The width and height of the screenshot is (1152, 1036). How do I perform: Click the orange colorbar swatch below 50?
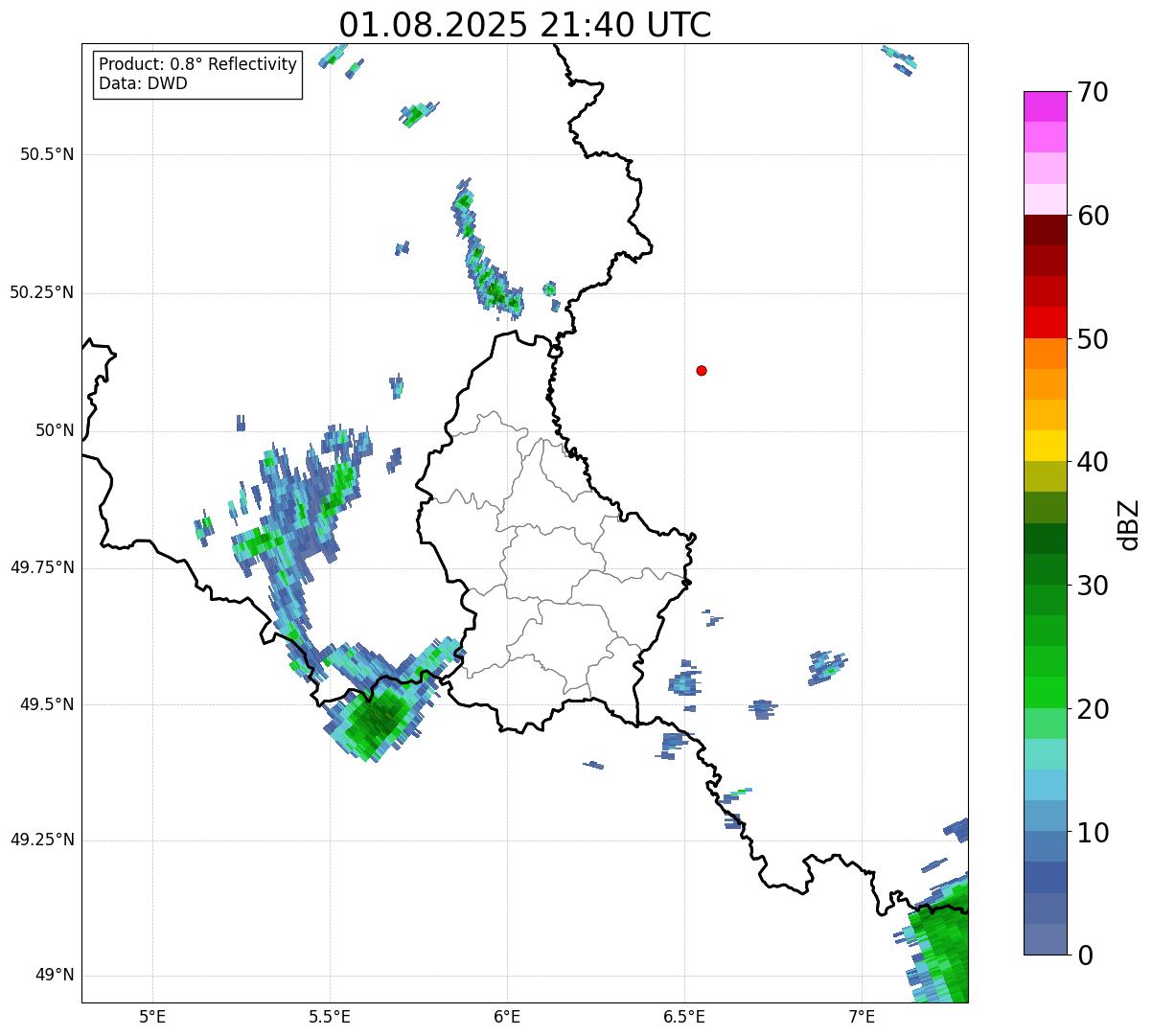(x=1046, y=354)
